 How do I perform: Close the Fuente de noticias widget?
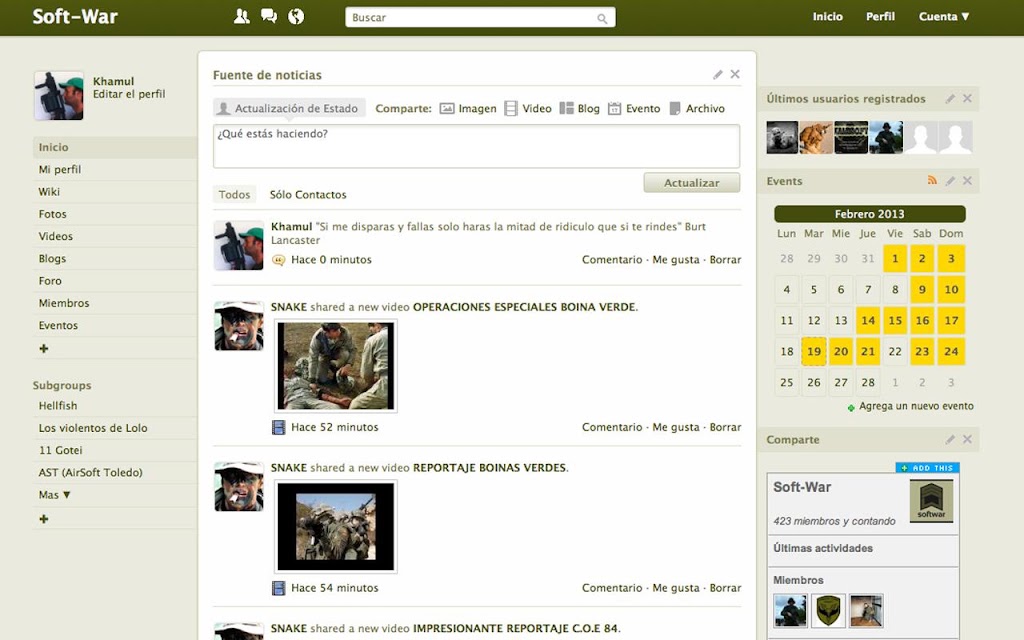[x=735, y=74]
